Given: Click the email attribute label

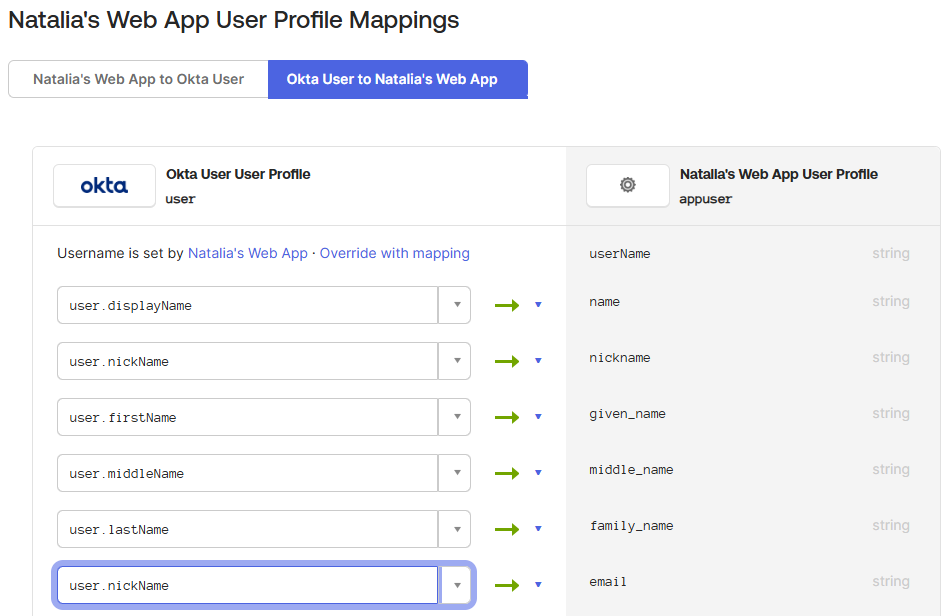Looking at the screenshot, I should (608, 581).
